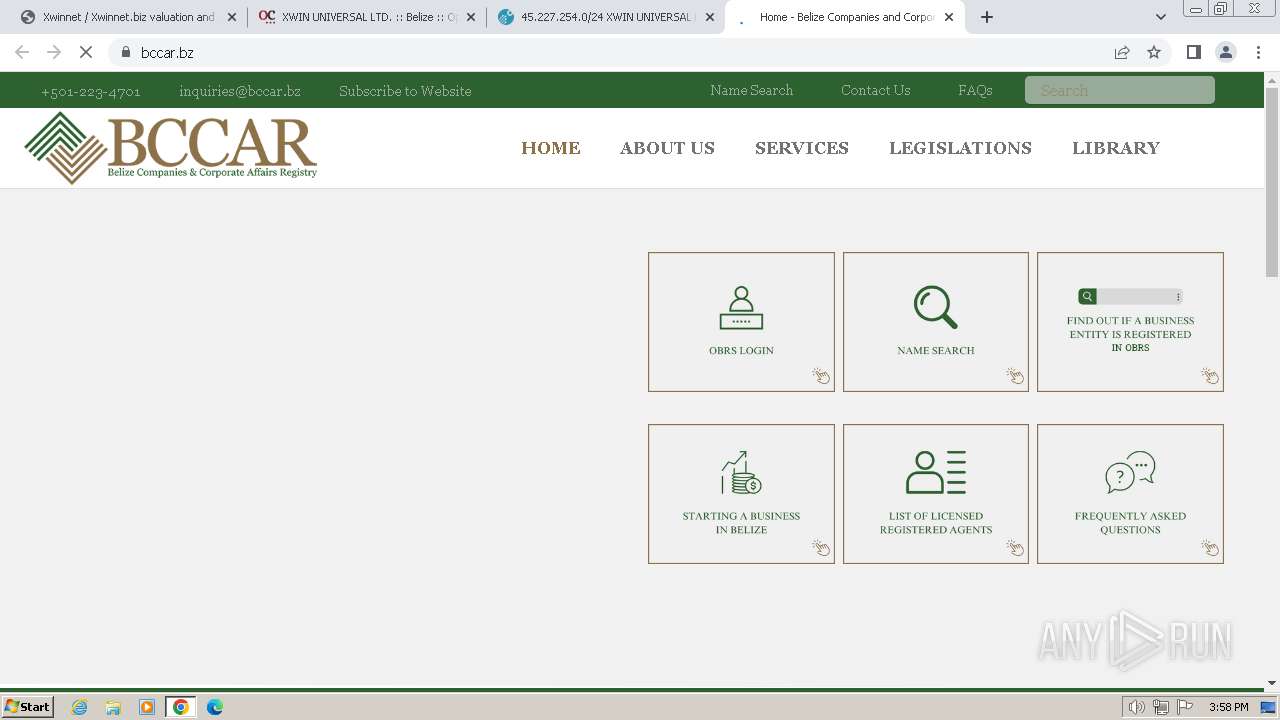
Task: Open the Frequently Asked Questions tile
Action: click(x=1130, y=494)
